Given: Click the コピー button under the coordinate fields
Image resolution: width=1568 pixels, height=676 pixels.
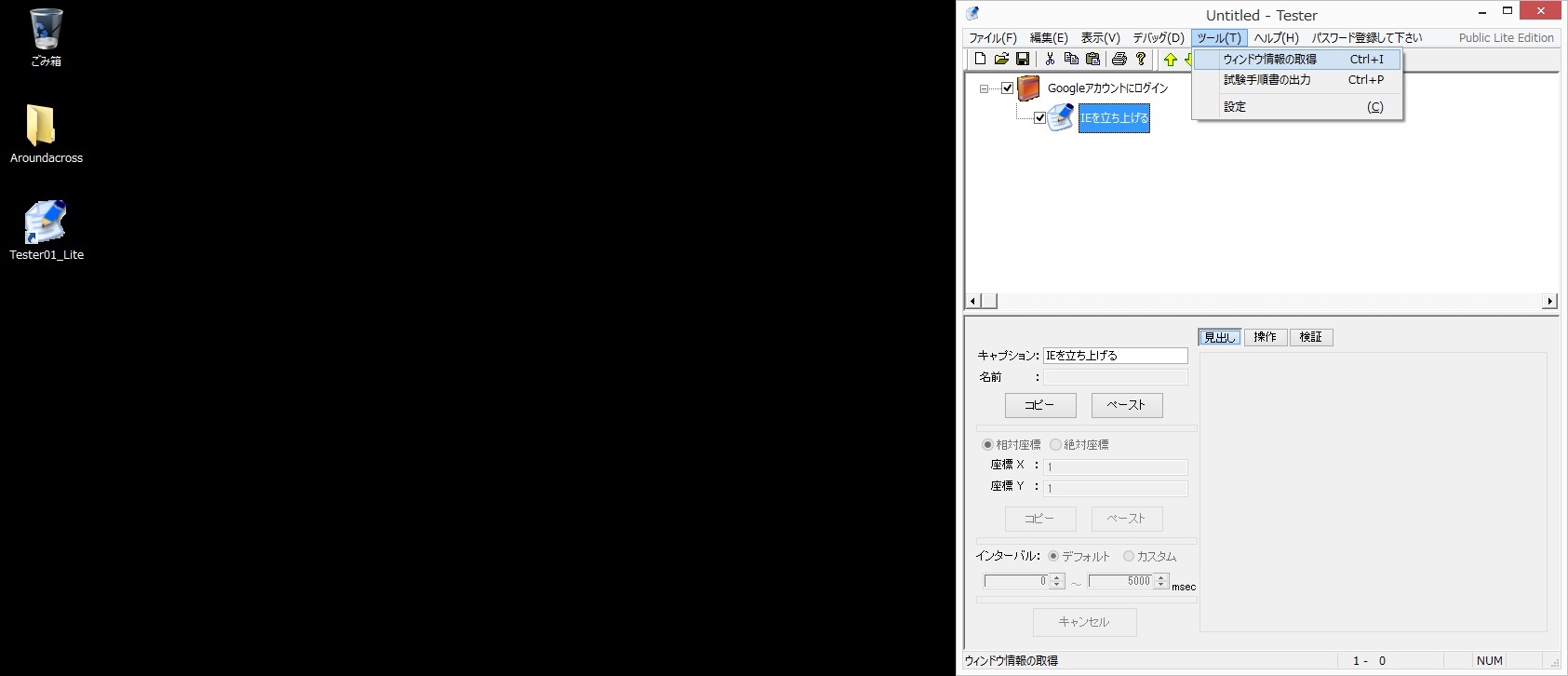Looking at the screenshot, I should pos(1040,519).
